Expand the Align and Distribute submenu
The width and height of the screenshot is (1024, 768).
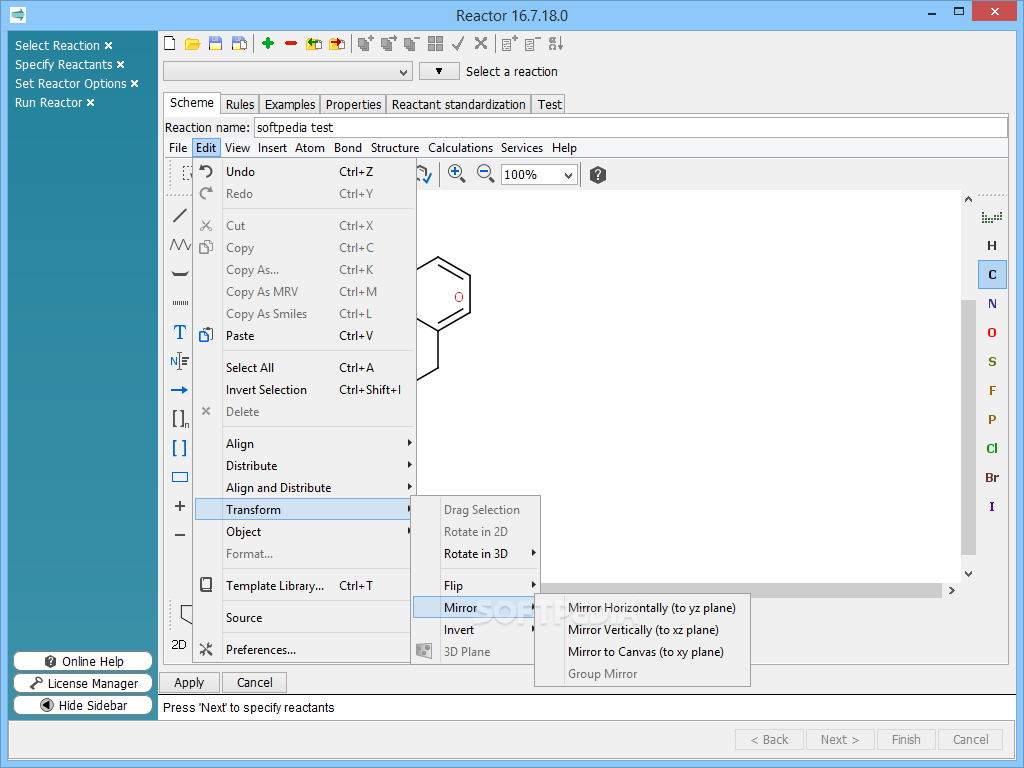[304, 488]
